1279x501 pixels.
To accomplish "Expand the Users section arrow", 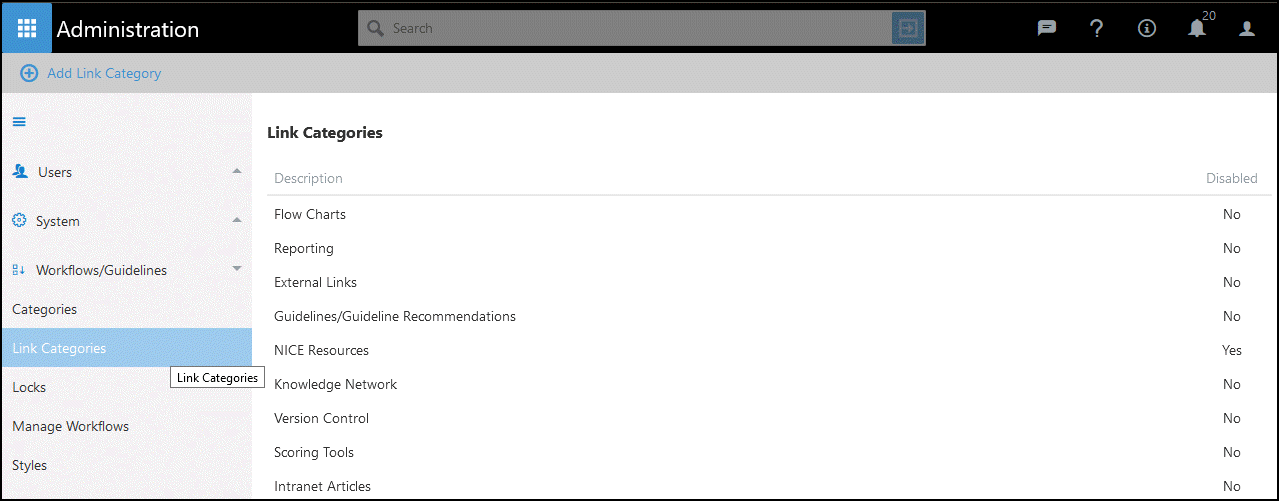I will (237, 172).
